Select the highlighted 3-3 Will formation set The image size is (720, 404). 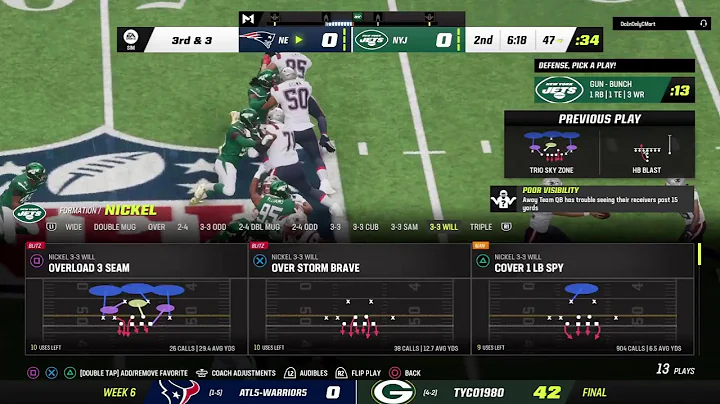(x=444, y=227)
